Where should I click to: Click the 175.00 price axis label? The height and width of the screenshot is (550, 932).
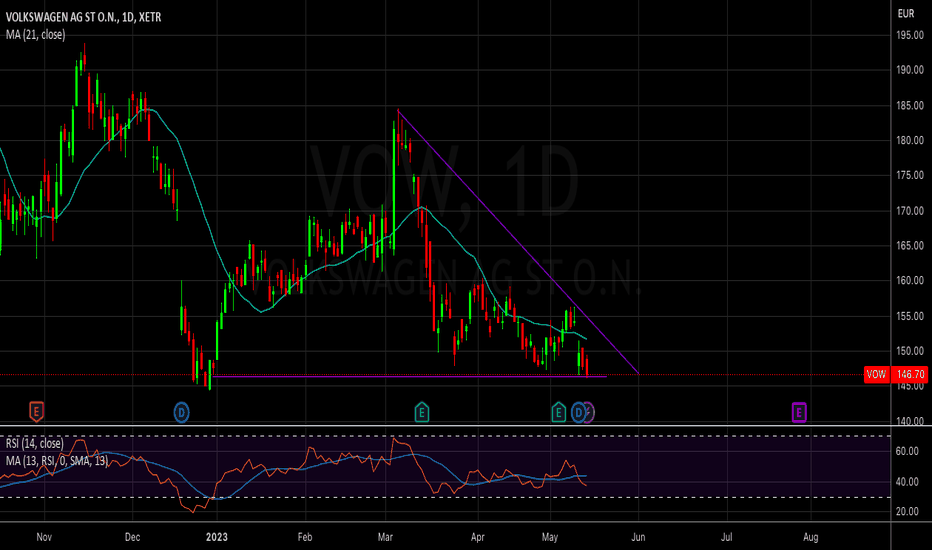(910, 175)
